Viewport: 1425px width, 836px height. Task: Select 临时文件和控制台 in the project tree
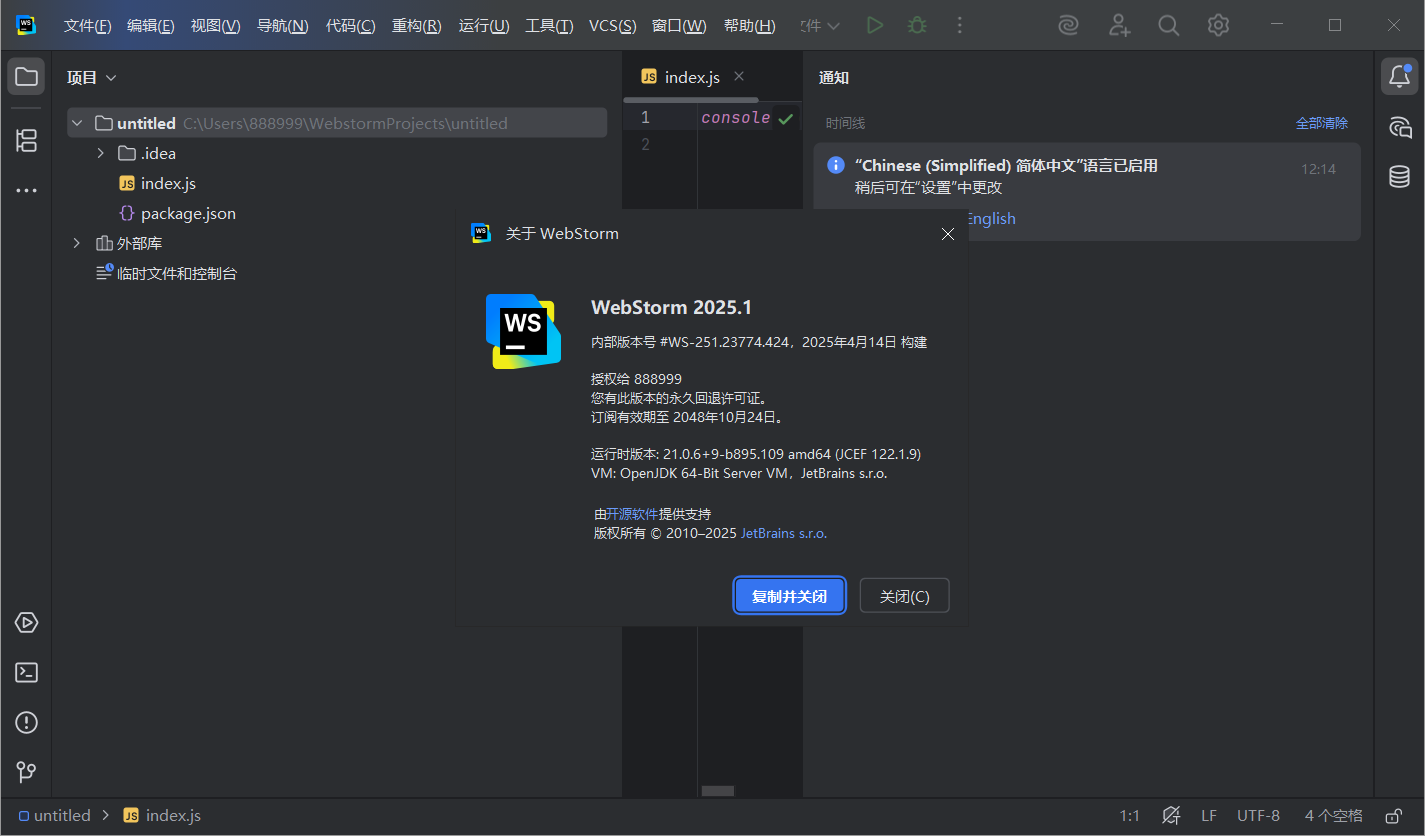tap(177, 273)
